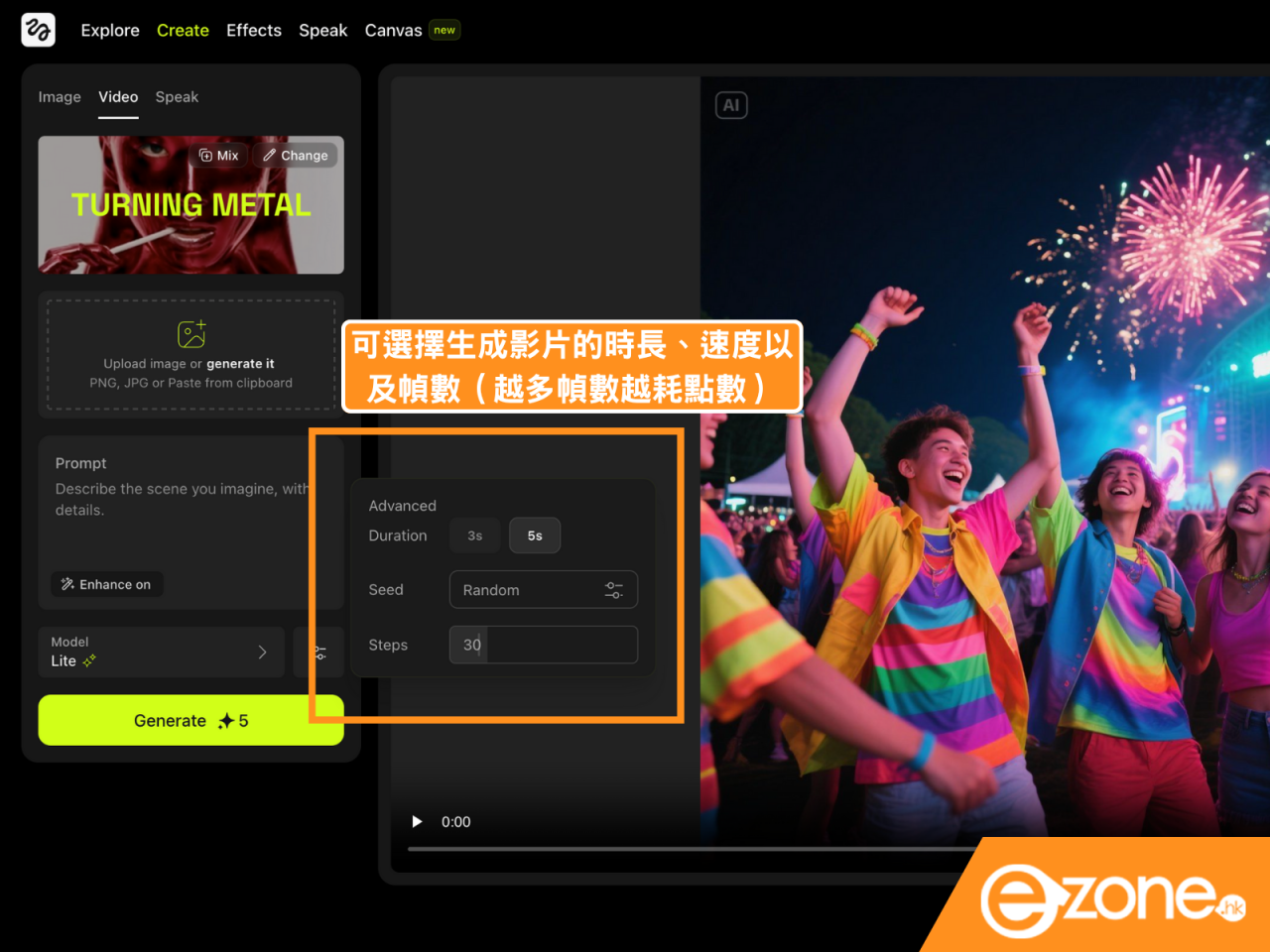Click the Change button with pencil icon
This screenshot has width=1270, height=952.
pos(296,156)
